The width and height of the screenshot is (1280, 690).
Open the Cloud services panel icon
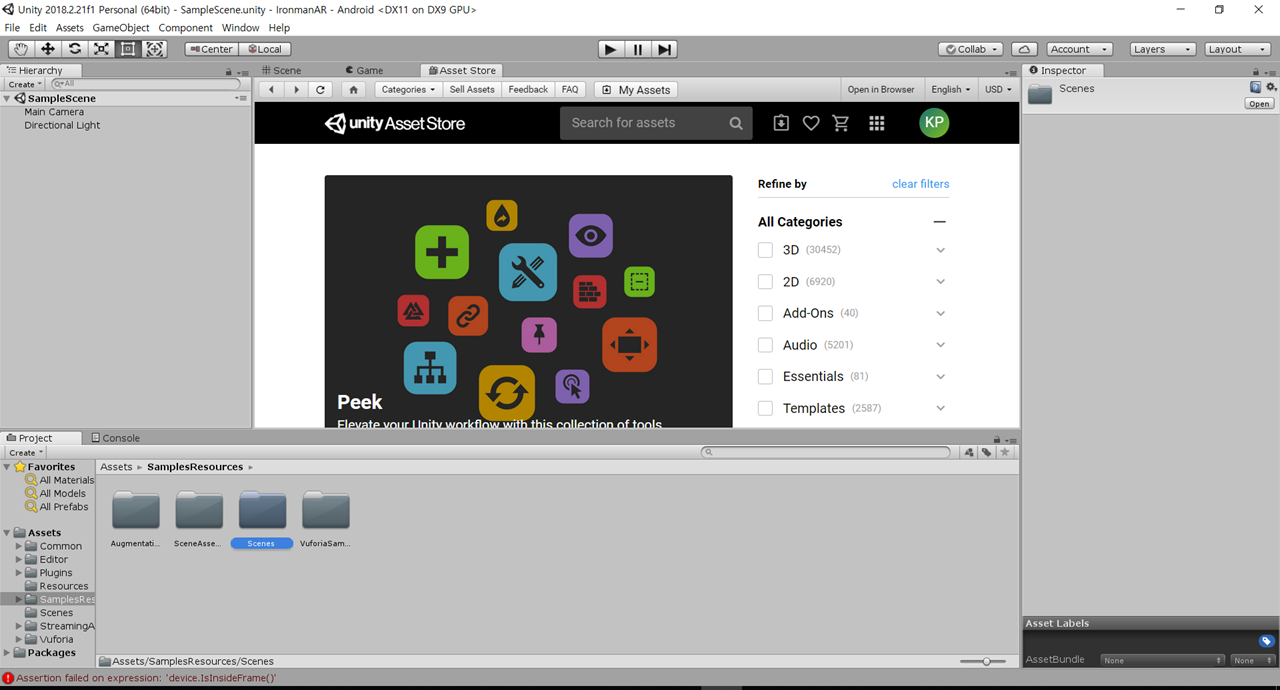tap(1024, 49)
